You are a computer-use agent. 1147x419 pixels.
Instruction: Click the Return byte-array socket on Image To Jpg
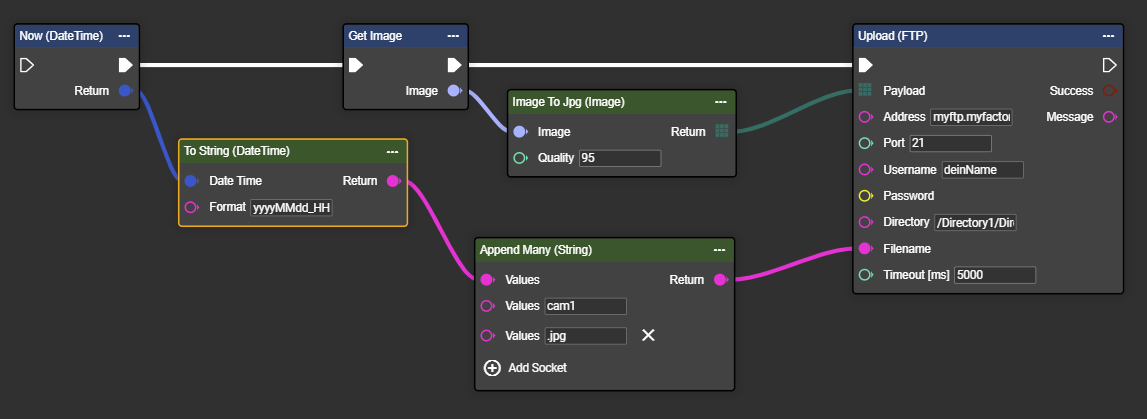(x=722, y=131)
